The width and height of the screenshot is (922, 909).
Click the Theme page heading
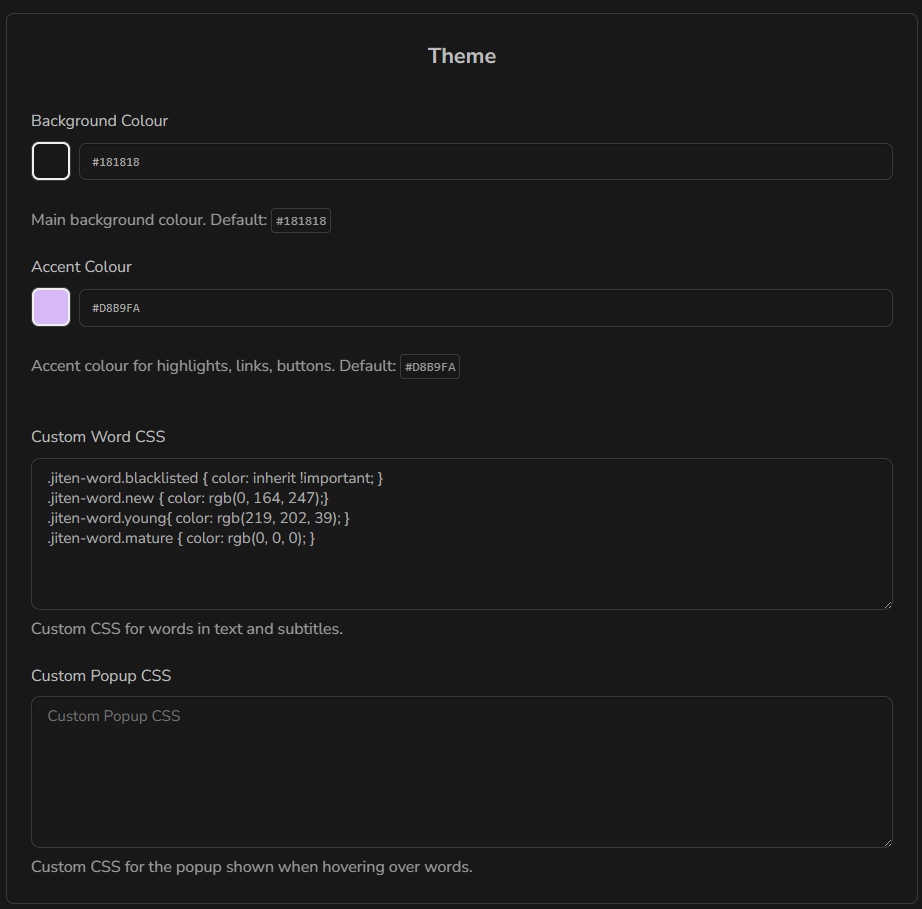tap(461, 56)
